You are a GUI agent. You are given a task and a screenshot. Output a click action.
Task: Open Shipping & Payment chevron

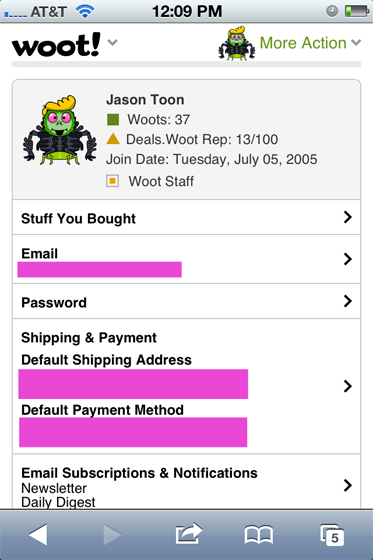tap(348, 386)
